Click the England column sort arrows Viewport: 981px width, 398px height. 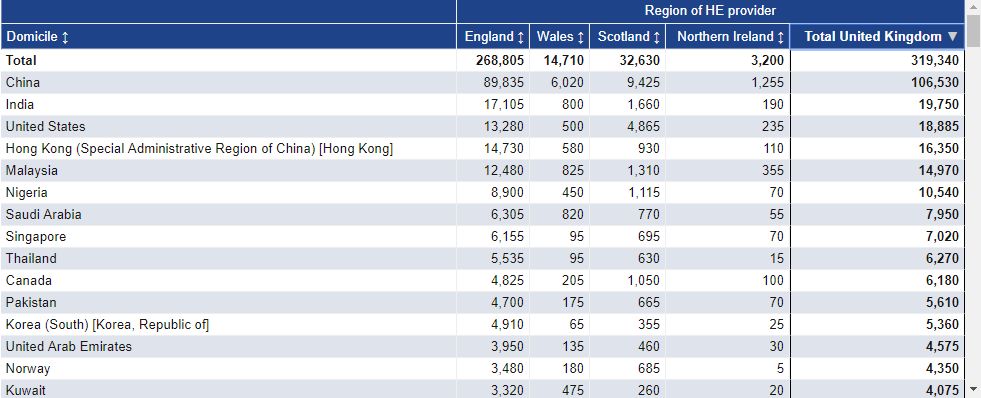521,38
